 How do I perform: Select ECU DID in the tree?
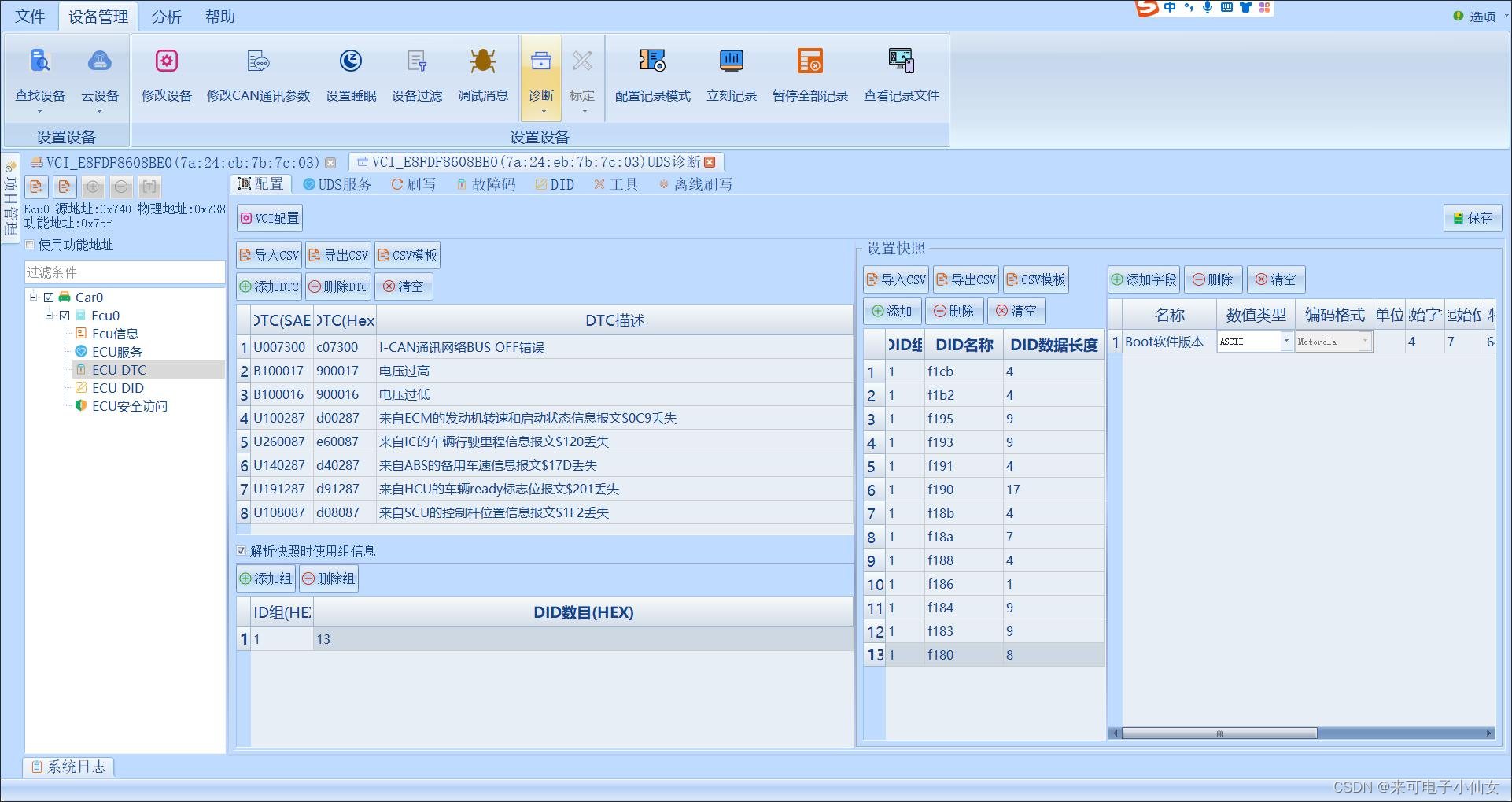[118, 388]
